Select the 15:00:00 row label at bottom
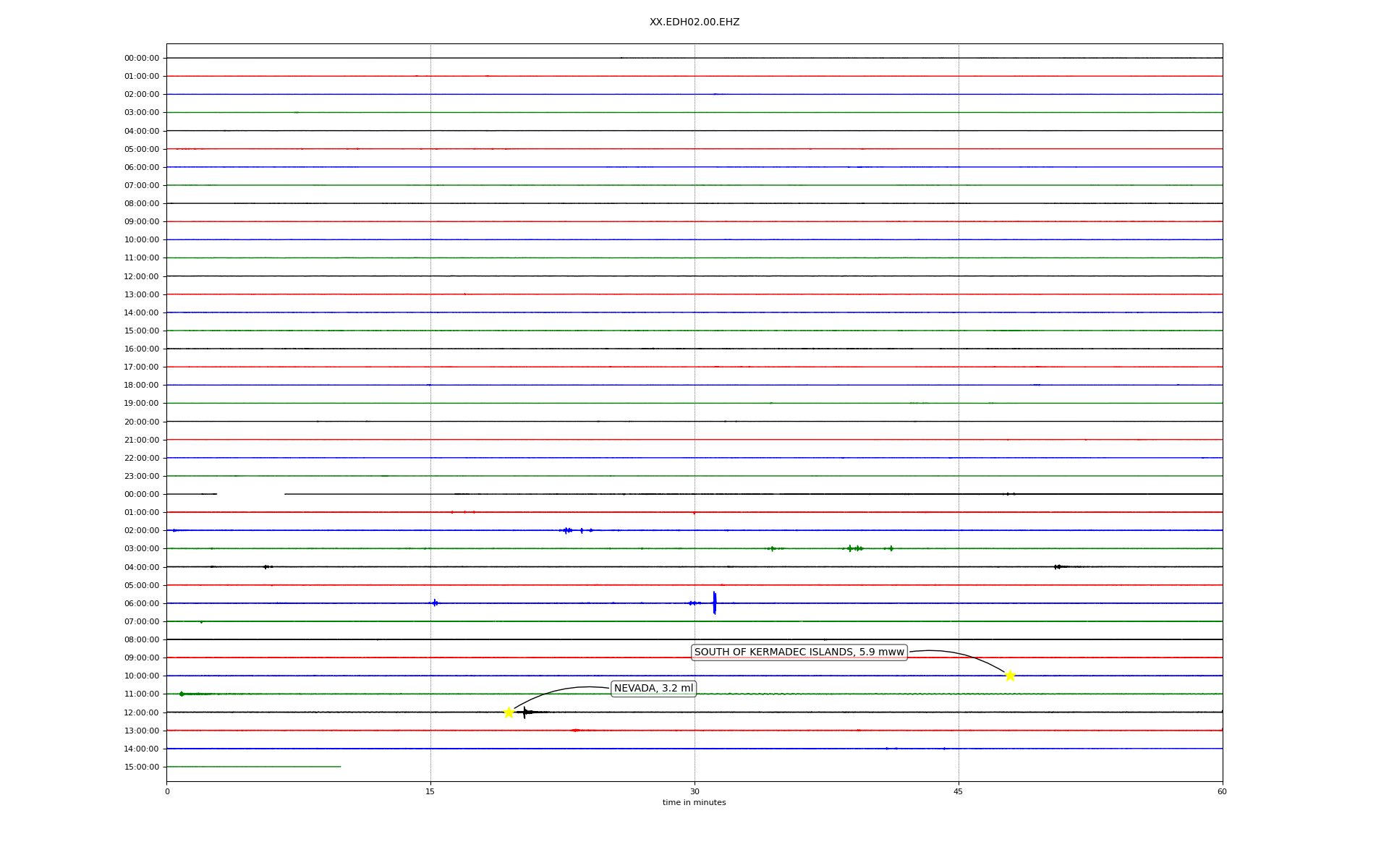 142,767
